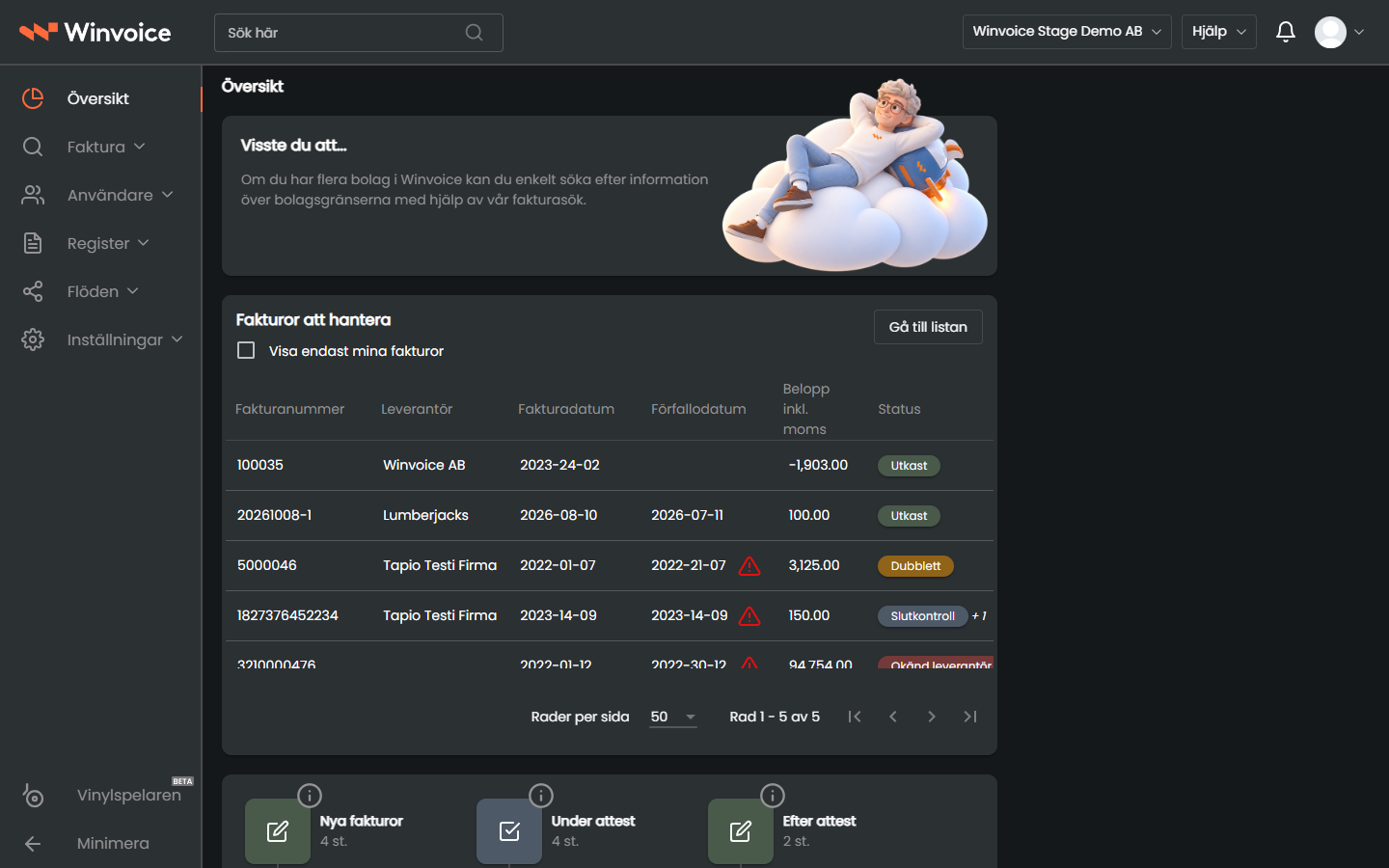Open the user avatar menu
The height and width of the screenshot is (868, 1389).
click(x=1339, y=32)
